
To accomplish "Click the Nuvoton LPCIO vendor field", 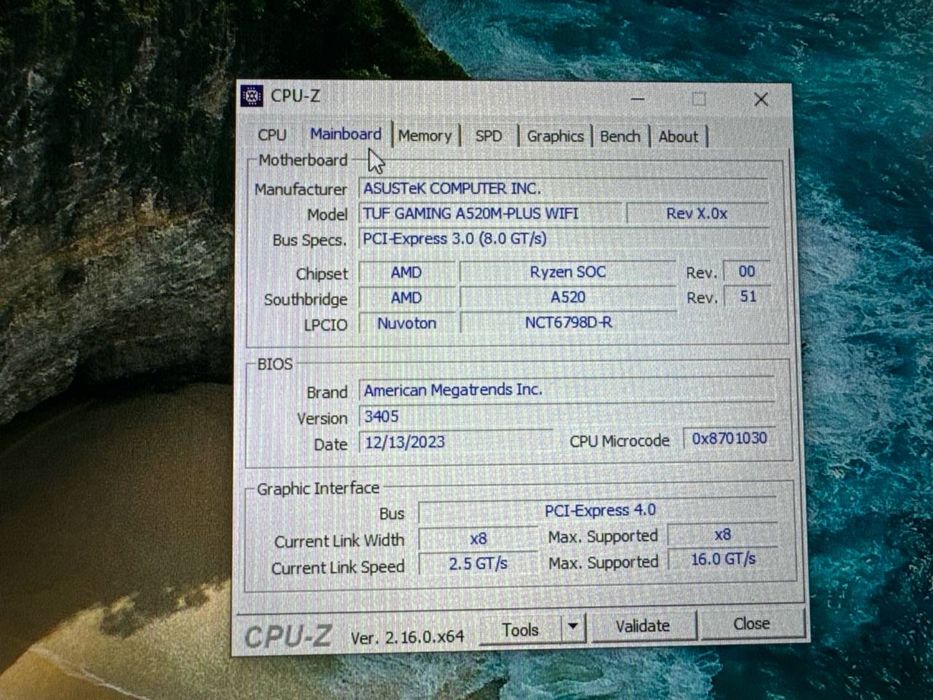I will 406,323.
